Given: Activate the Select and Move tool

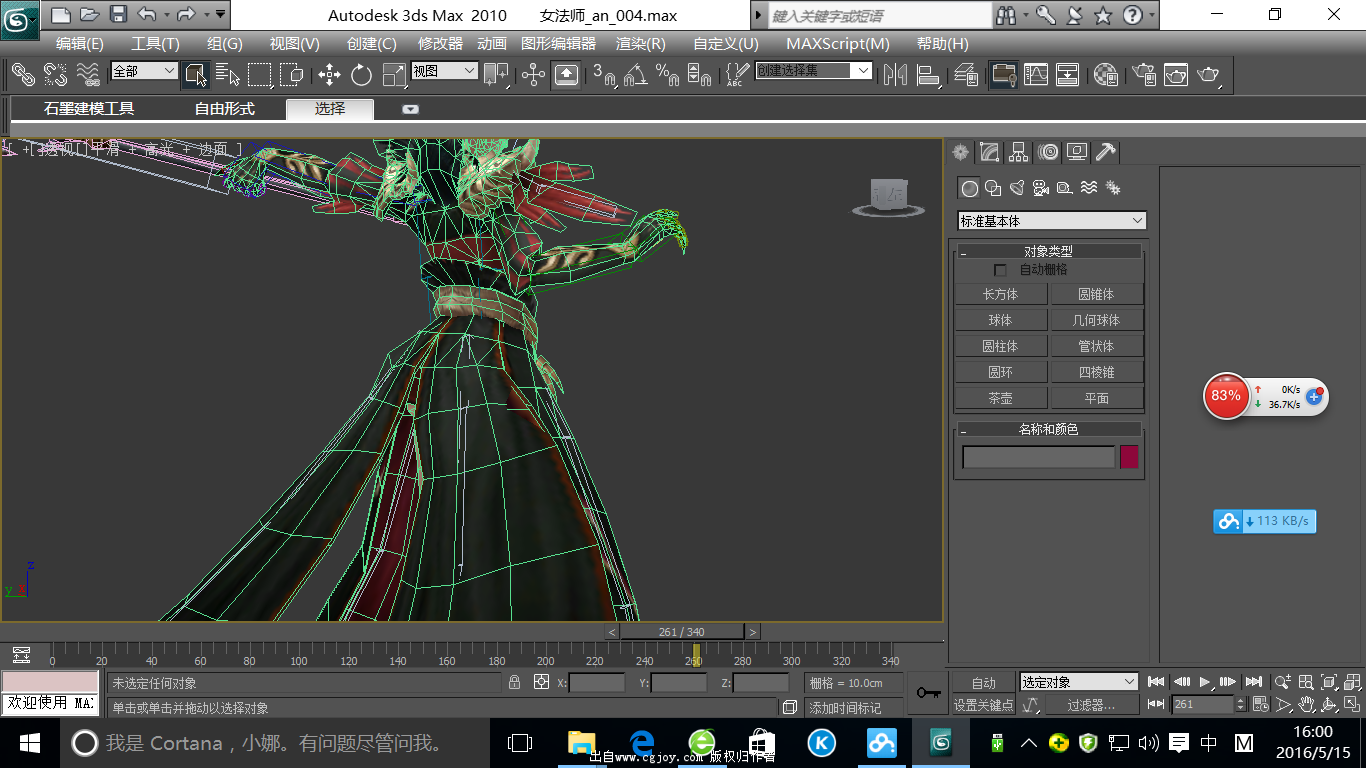Looking at the screenshot, I should pyautogui.click(x=330, y=74).
